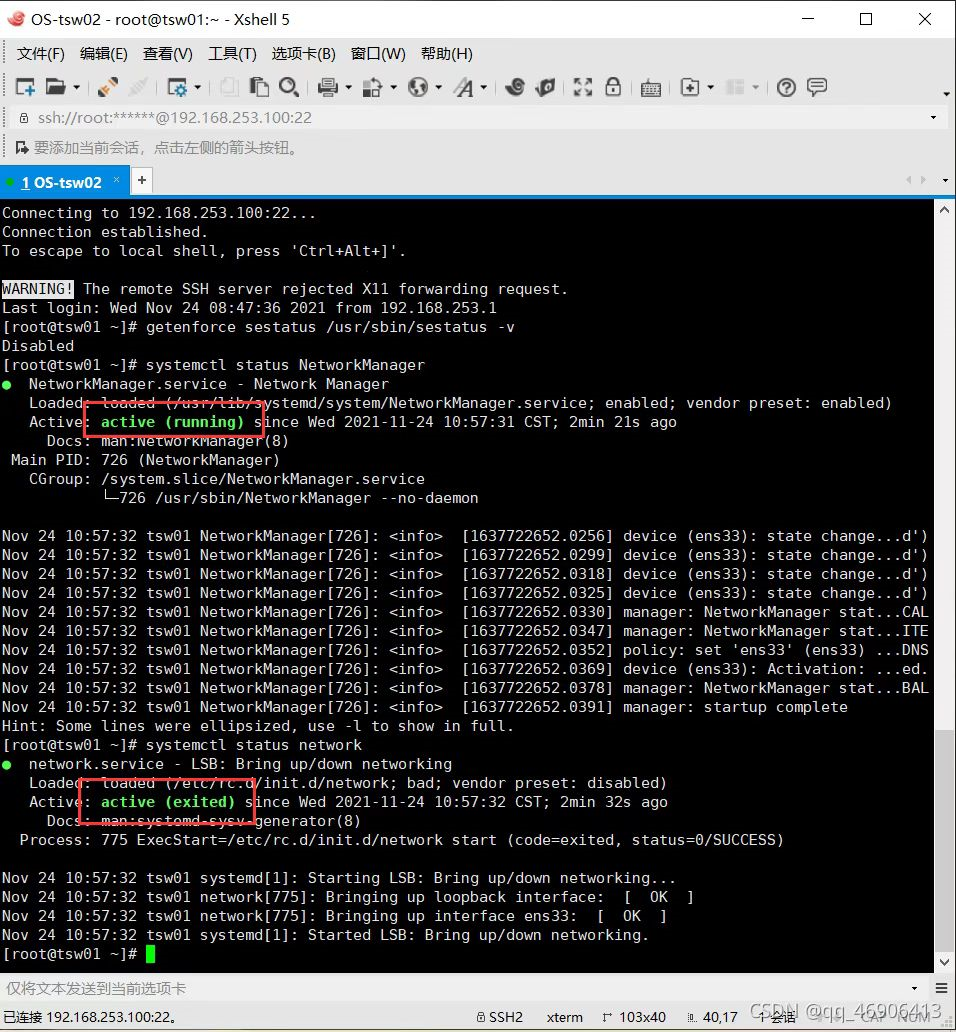
Task: Open the 工具(T) menu
Action: (232, 54)
